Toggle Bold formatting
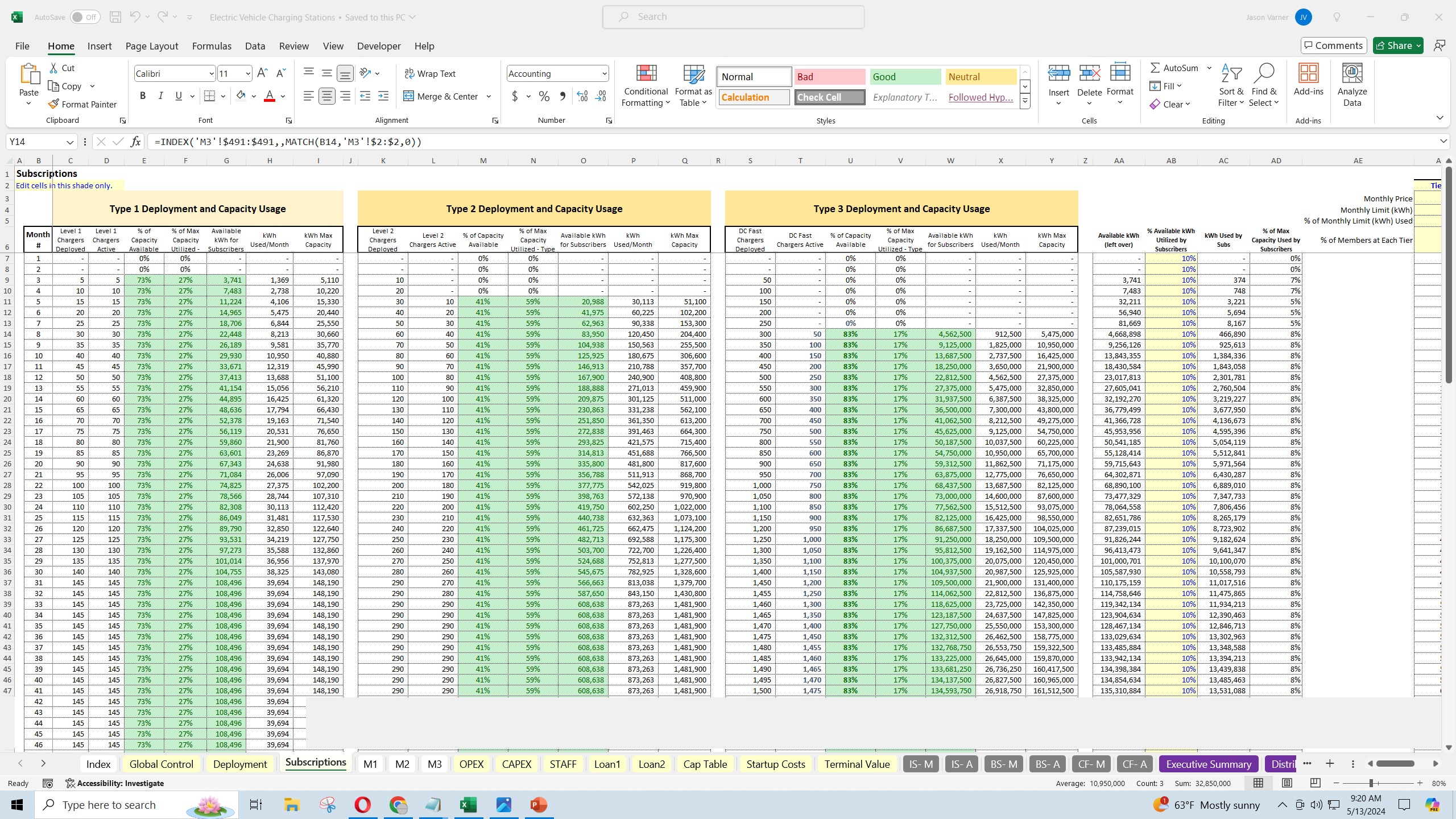 [143, 96]
